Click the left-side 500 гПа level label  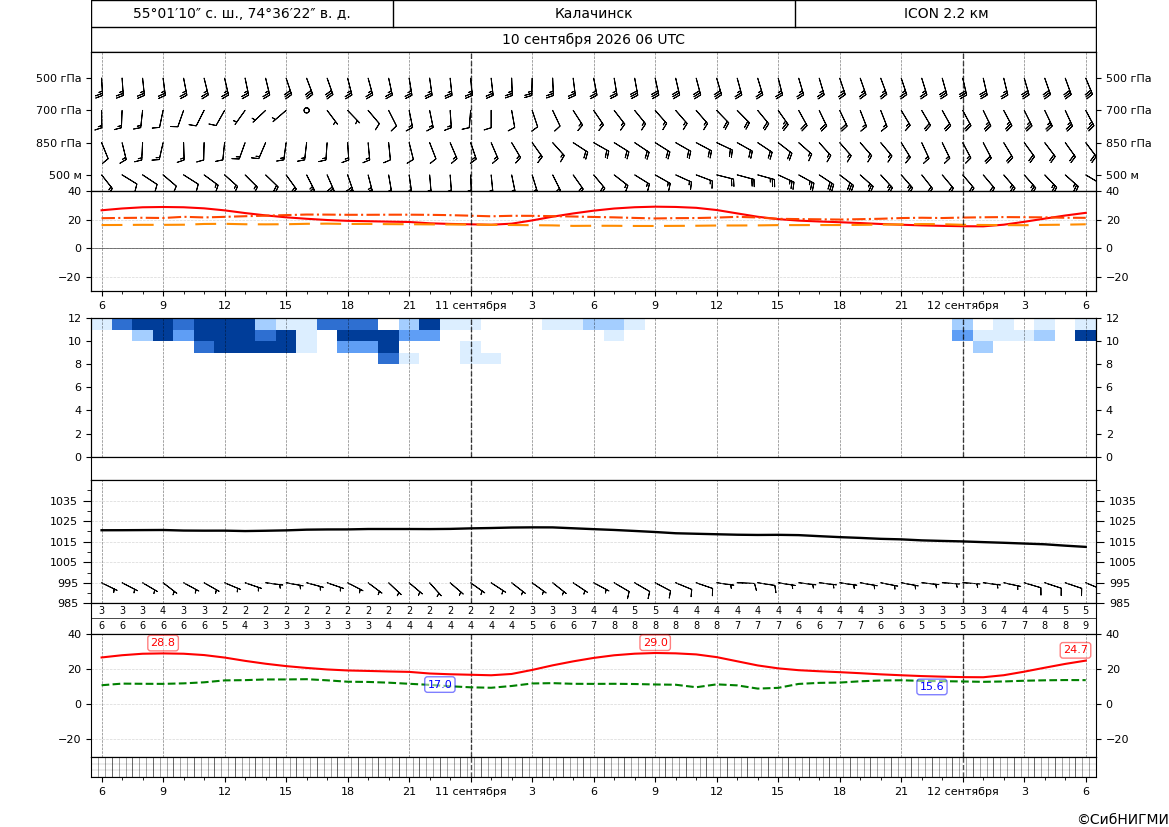point(59,78)
